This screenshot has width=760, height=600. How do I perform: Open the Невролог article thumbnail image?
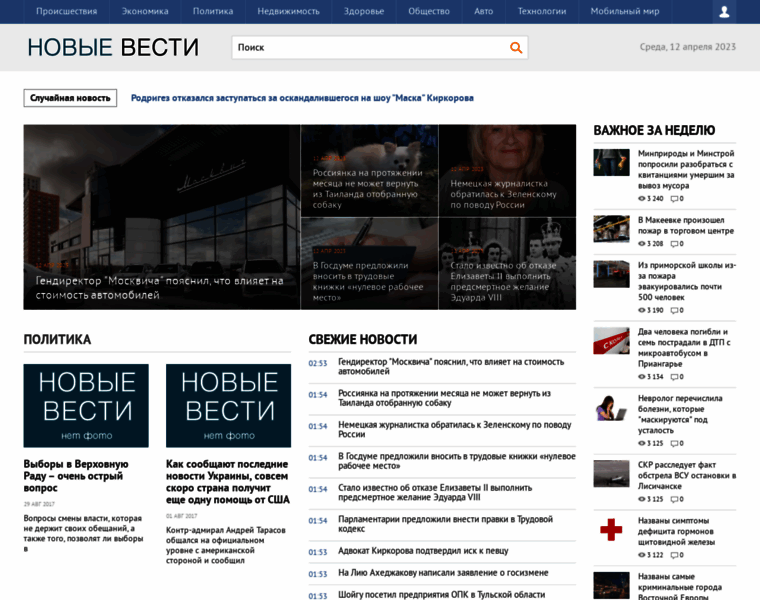point(611,408)
